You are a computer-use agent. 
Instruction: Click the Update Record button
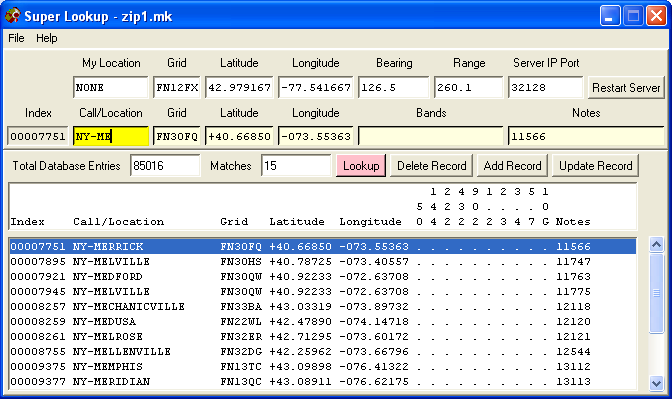pos(596,166)
